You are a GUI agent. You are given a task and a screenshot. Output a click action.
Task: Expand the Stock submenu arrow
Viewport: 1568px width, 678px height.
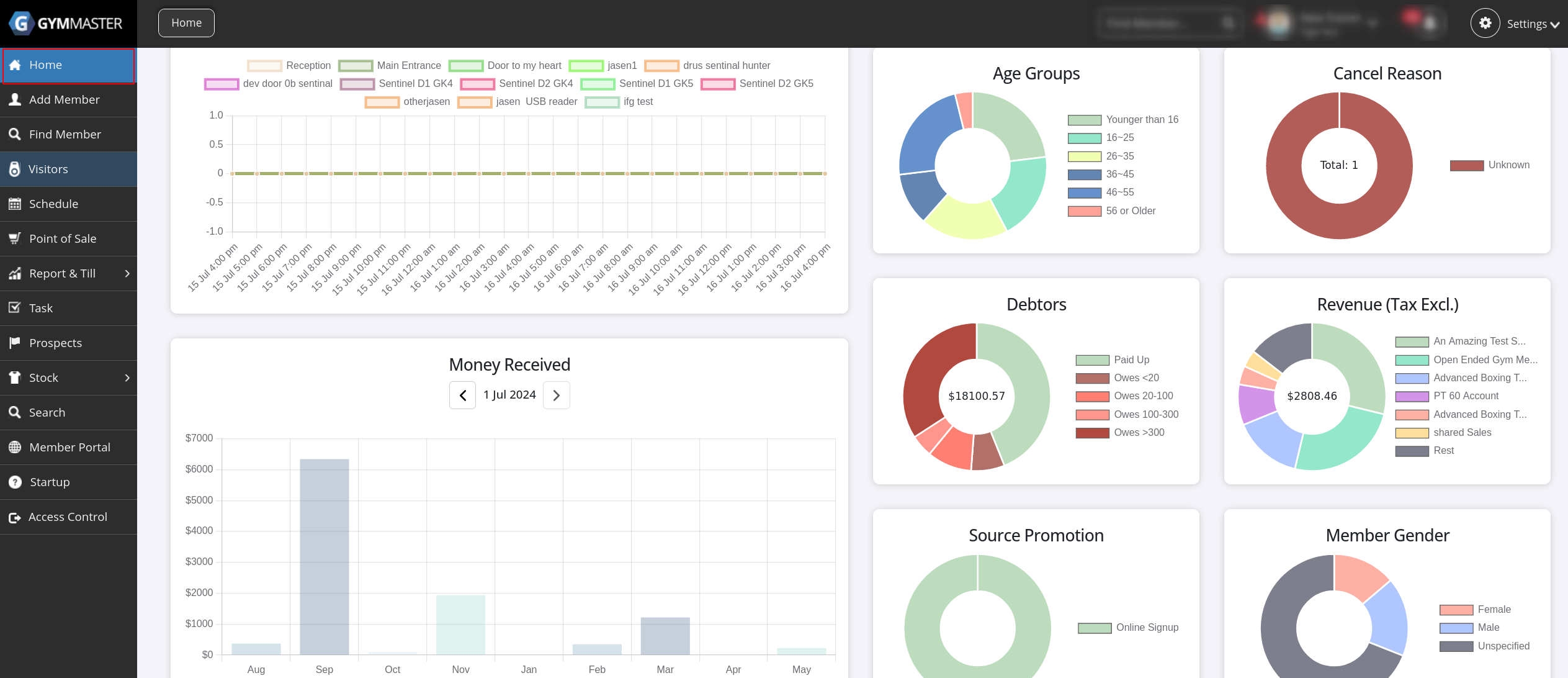tap(127, 377)
